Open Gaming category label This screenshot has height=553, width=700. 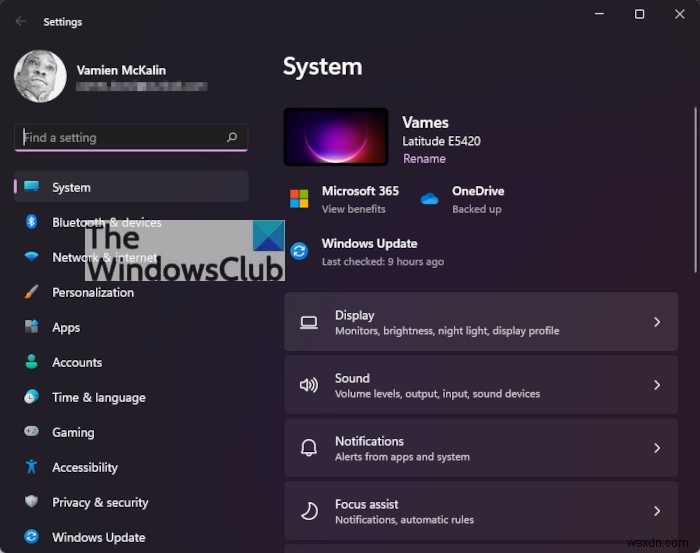tap(73, 432)
